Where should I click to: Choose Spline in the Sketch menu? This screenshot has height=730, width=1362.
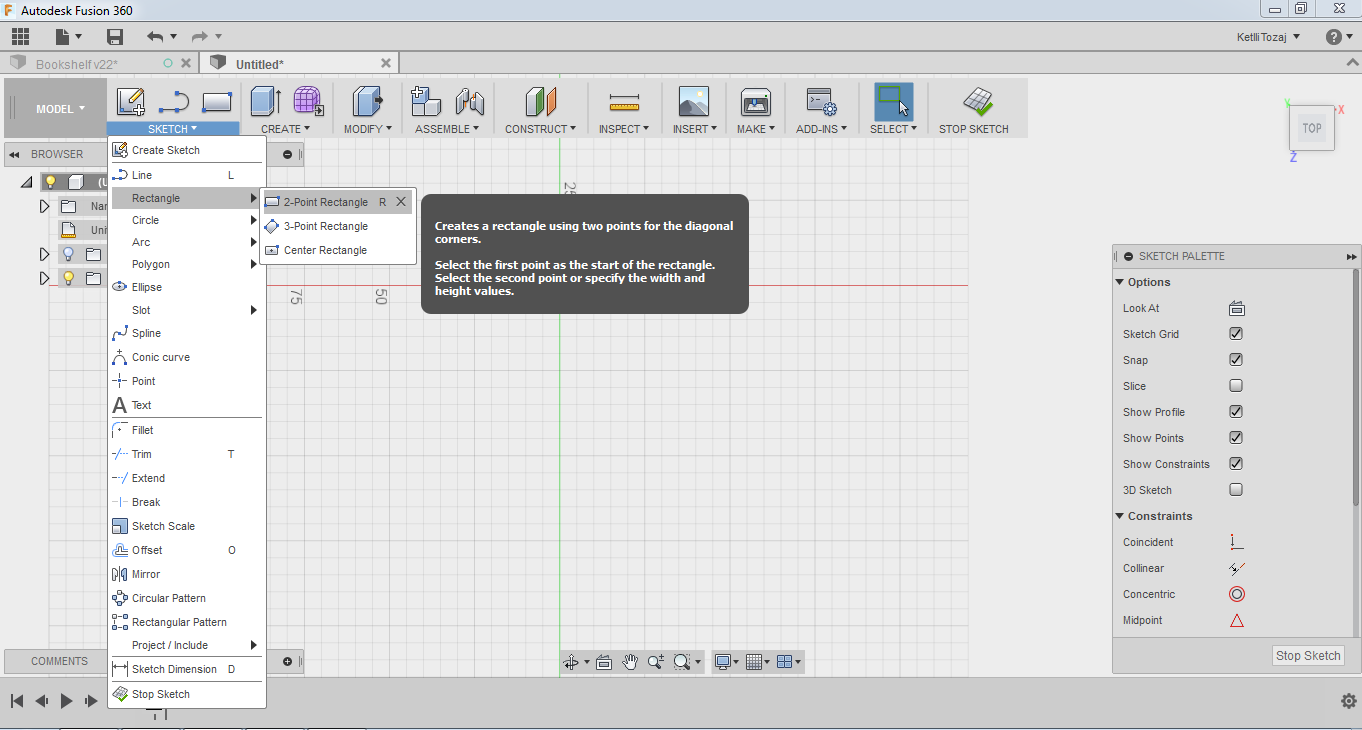186,333
